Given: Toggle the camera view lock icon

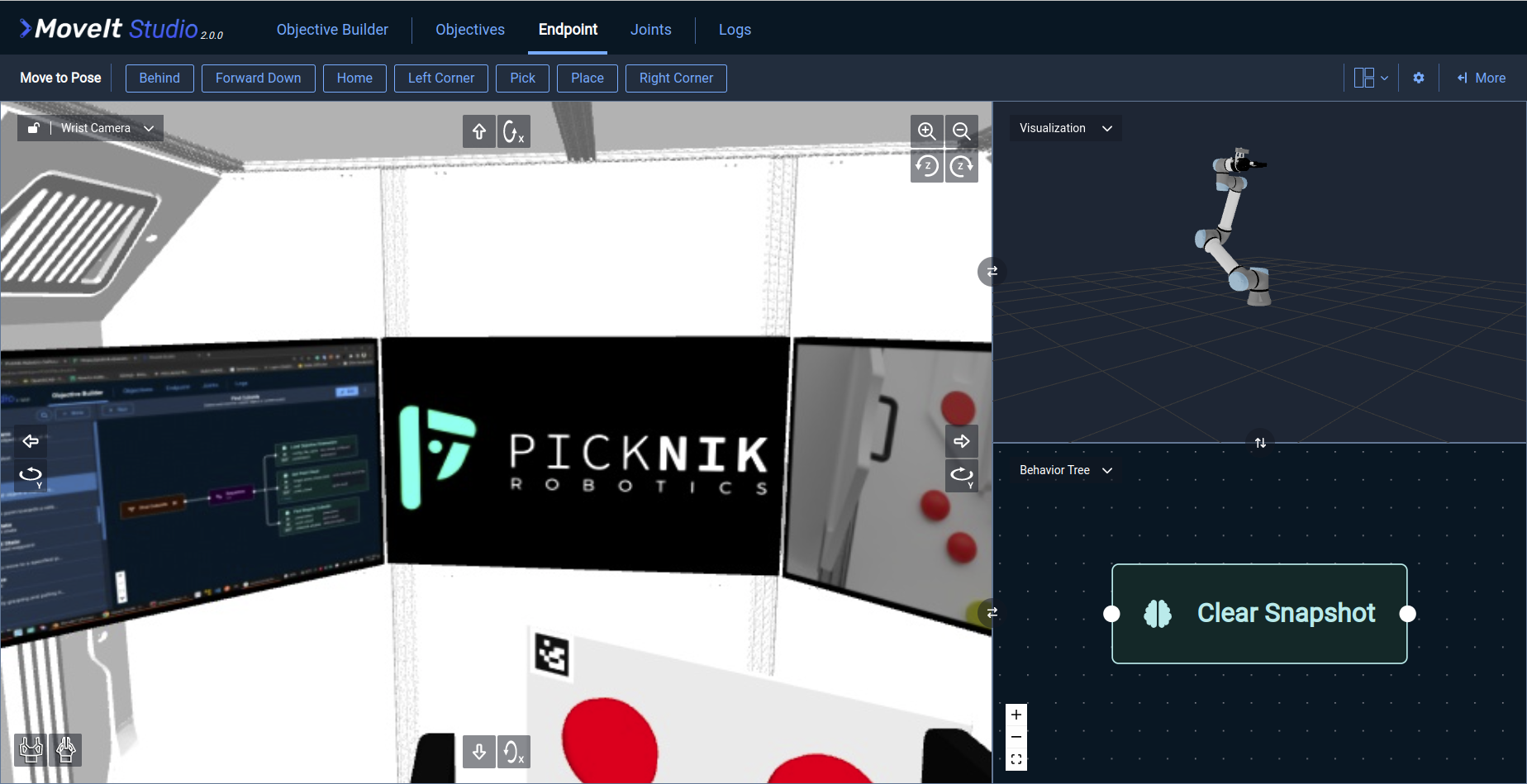Looking at the screenshot, I should click(x=34, y=128).
